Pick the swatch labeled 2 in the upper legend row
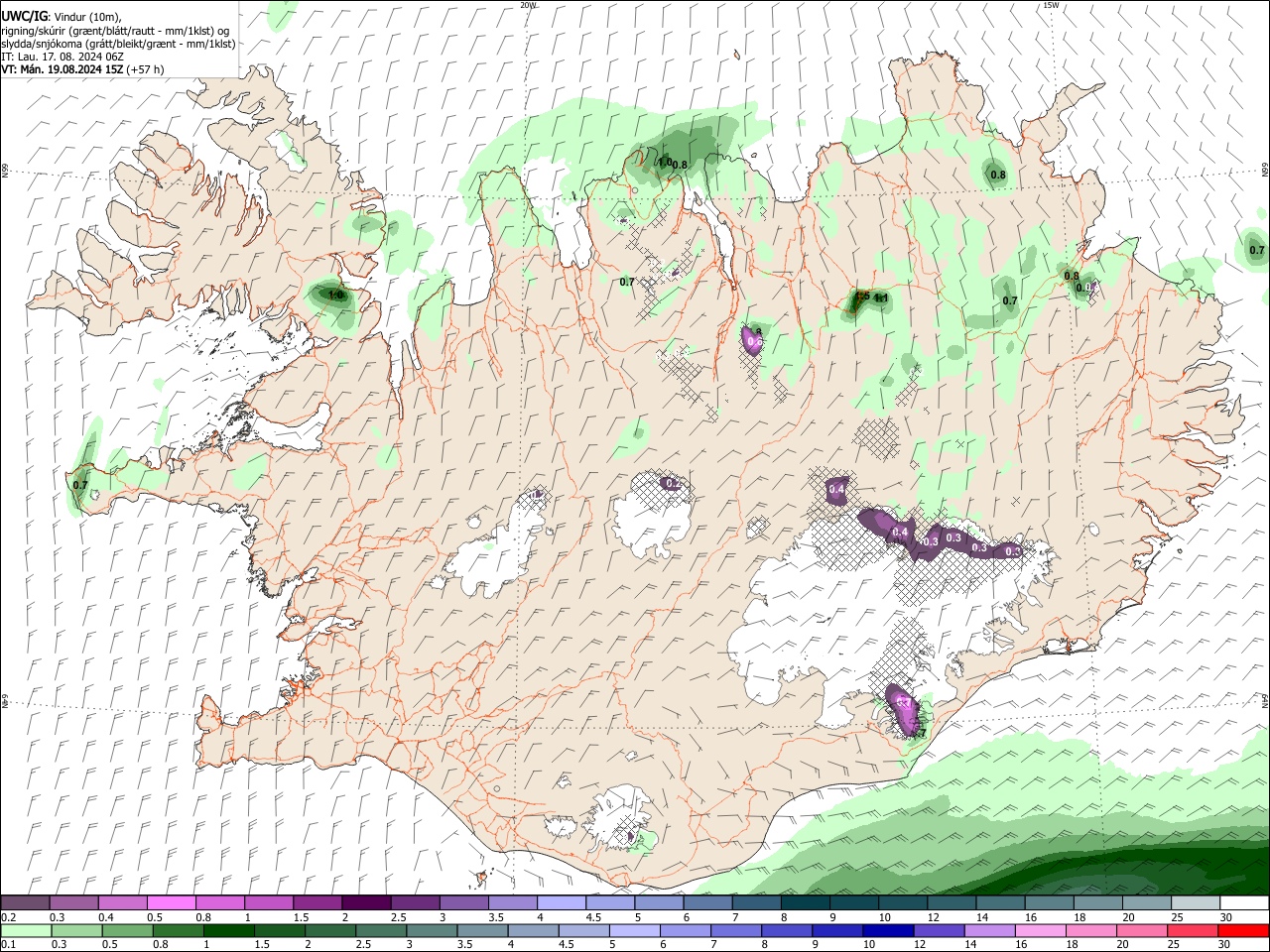Screen dimensions: 1270x952 pos(366,903)
